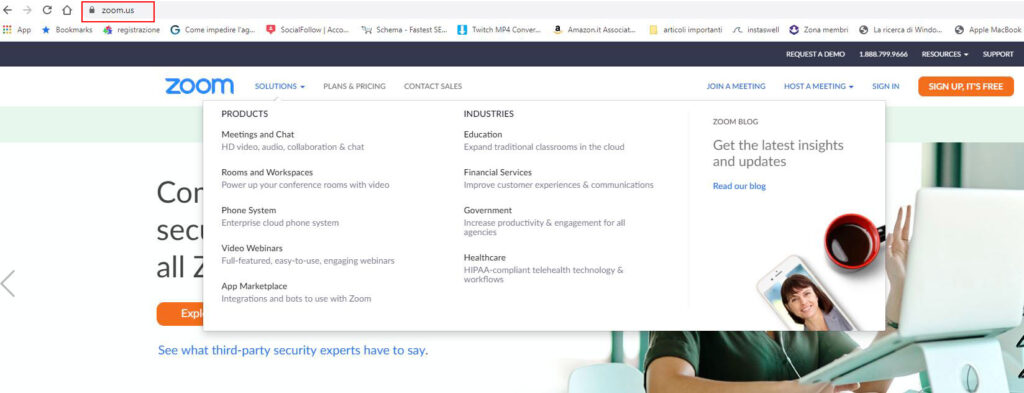Image resolution: width=1024 pixels, height=393 pixels.
Task: Open the Apple MacBook bookmark
Action: [988, 30]
